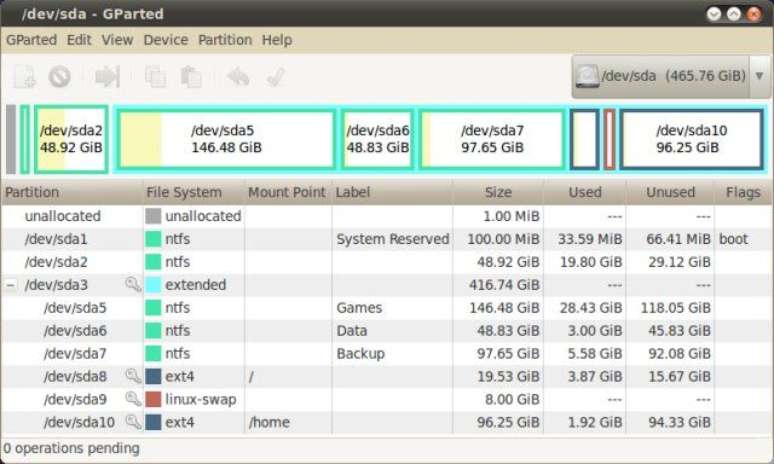Select the /dev/sda2 row in partition list
774x464 pixels.
(387, 262)
